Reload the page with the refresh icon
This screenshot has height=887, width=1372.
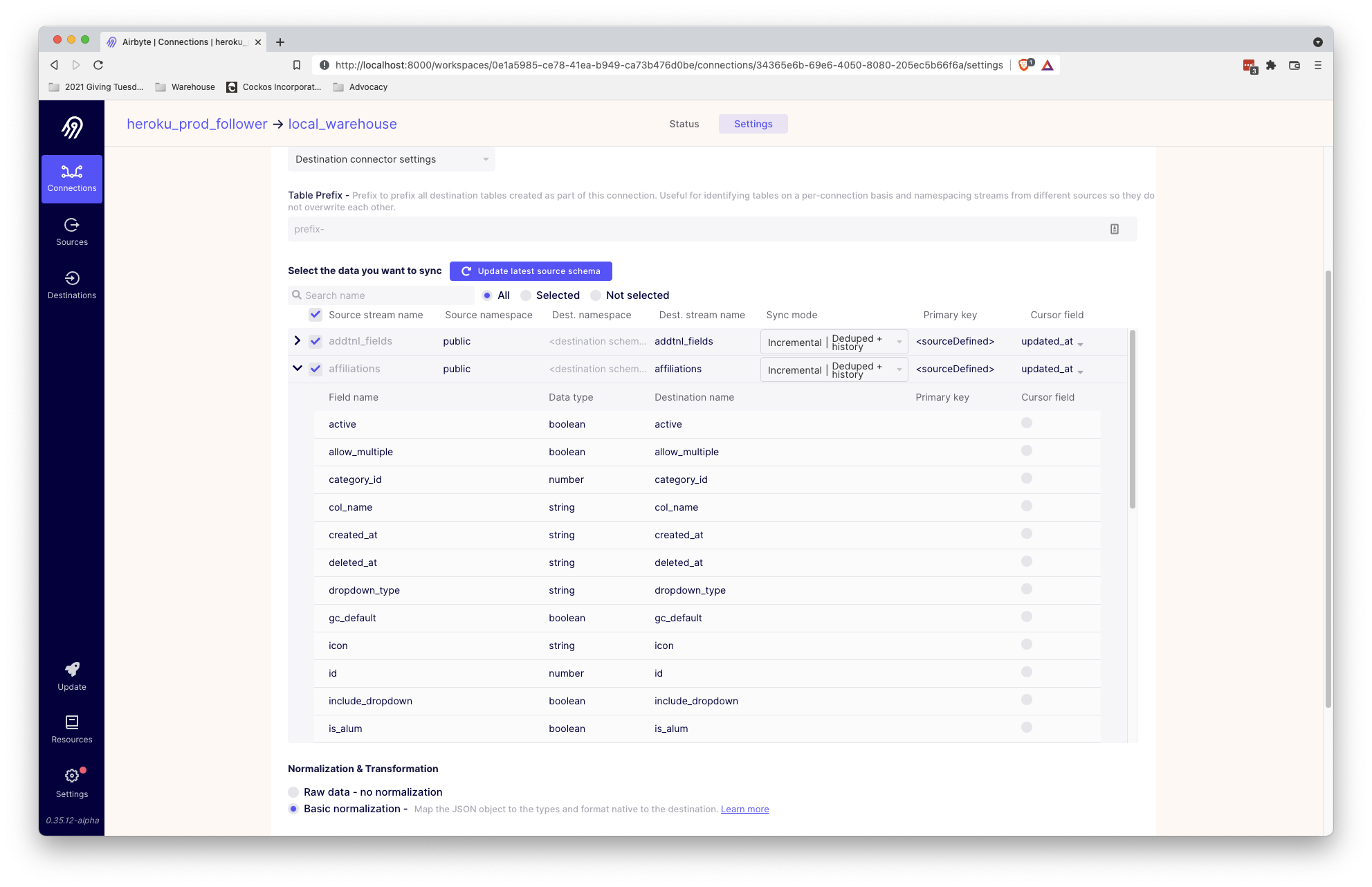(x=98, y=64)
